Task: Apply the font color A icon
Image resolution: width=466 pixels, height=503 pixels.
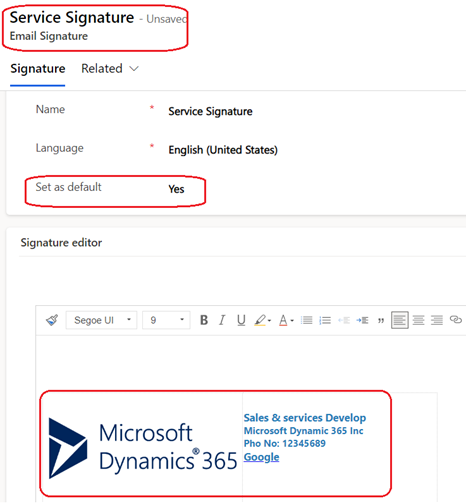Action: pyautogui.click(x=283, y=320)
